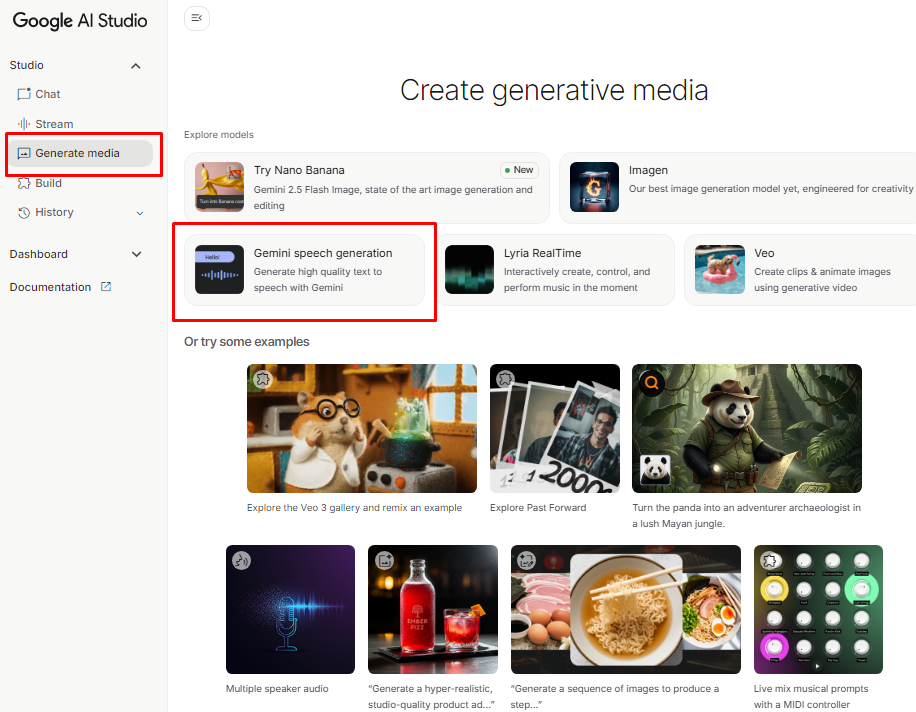Image resolution: width=916 pixels, height=712 pixels.
Task: Click the New badge on Nano Banana
Action: 519,170
